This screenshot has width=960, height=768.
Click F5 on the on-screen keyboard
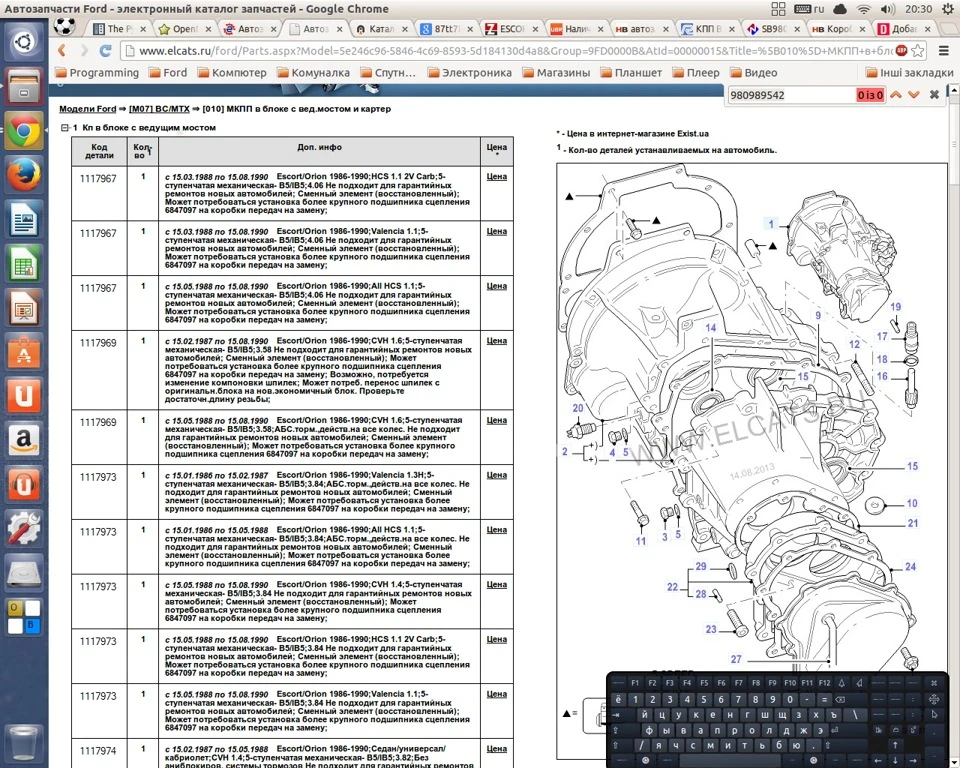[x=703, y=682]
